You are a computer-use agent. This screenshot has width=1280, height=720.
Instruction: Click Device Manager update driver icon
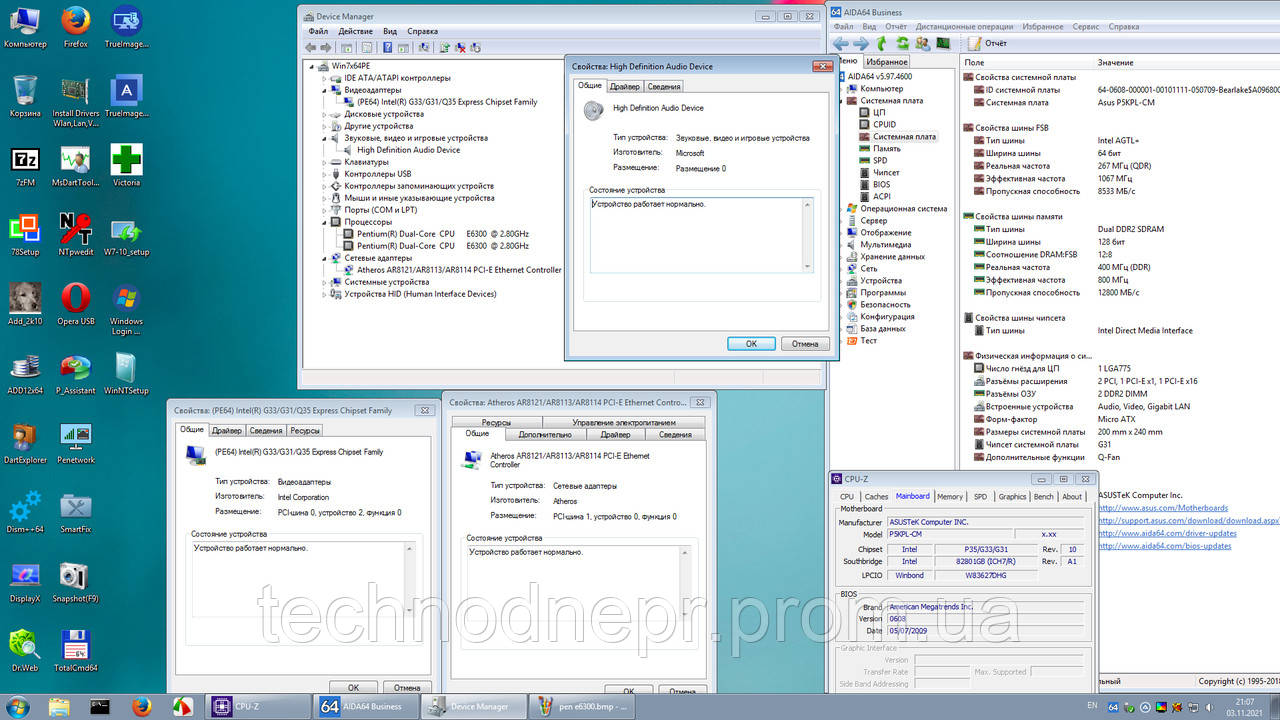pos(444,47)
